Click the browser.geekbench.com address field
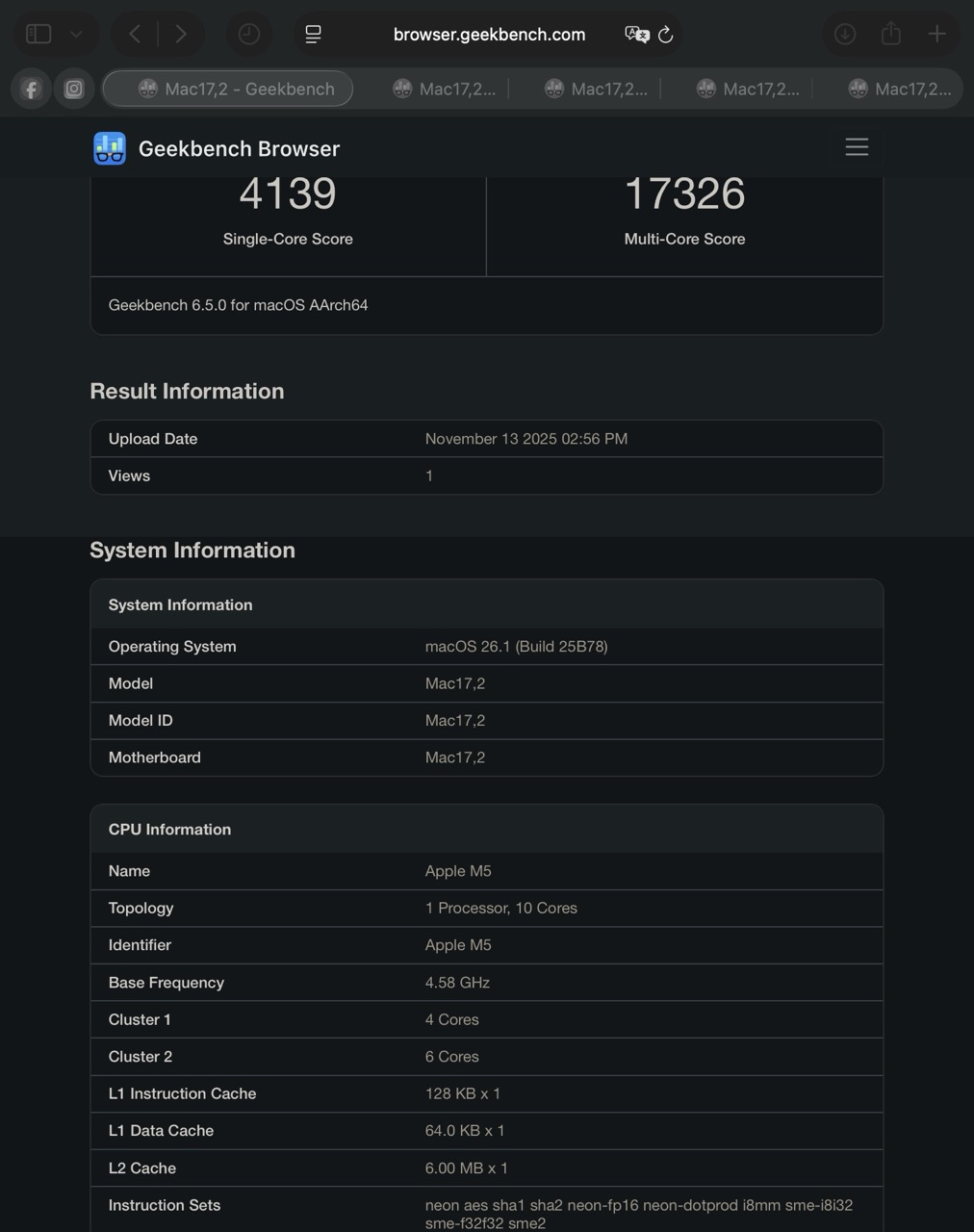This screenshot has width=974, height=1232. tap(489, 35)
